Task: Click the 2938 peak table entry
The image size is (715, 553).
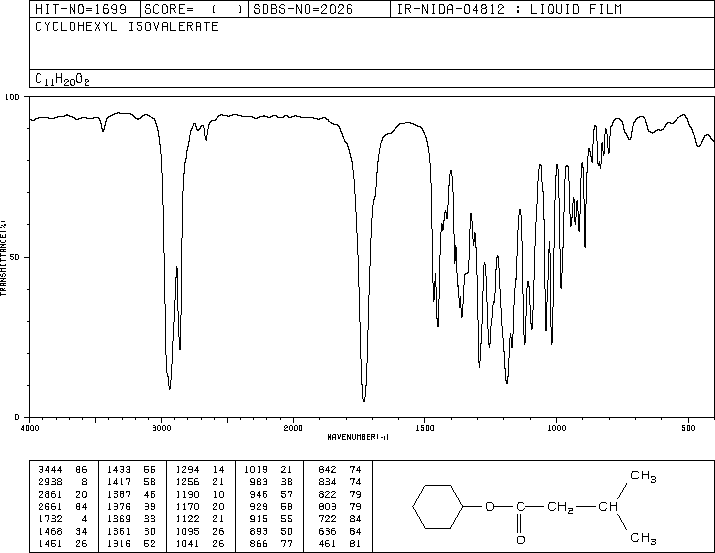Action: (62, 481)
